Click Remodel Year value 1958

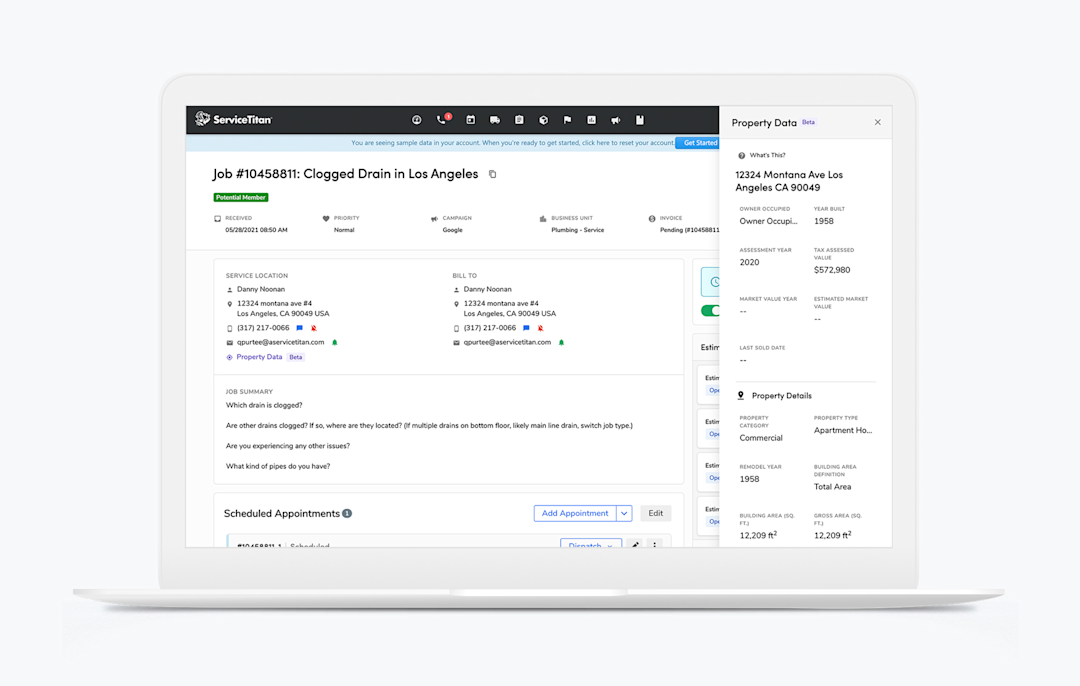749,479
